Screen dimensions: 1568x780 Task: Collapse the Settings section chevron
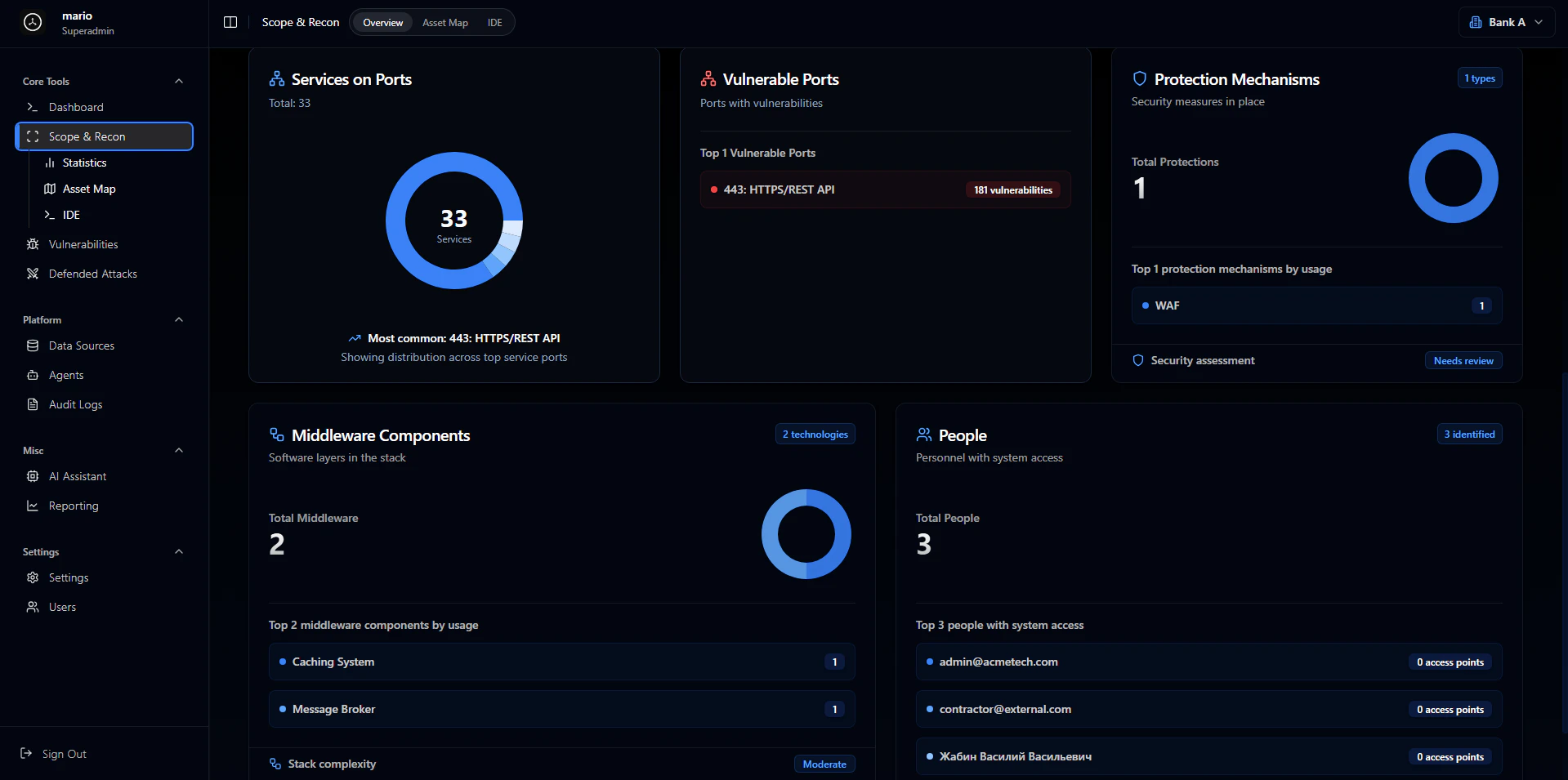pyautogui.click(x=179, y=551)
